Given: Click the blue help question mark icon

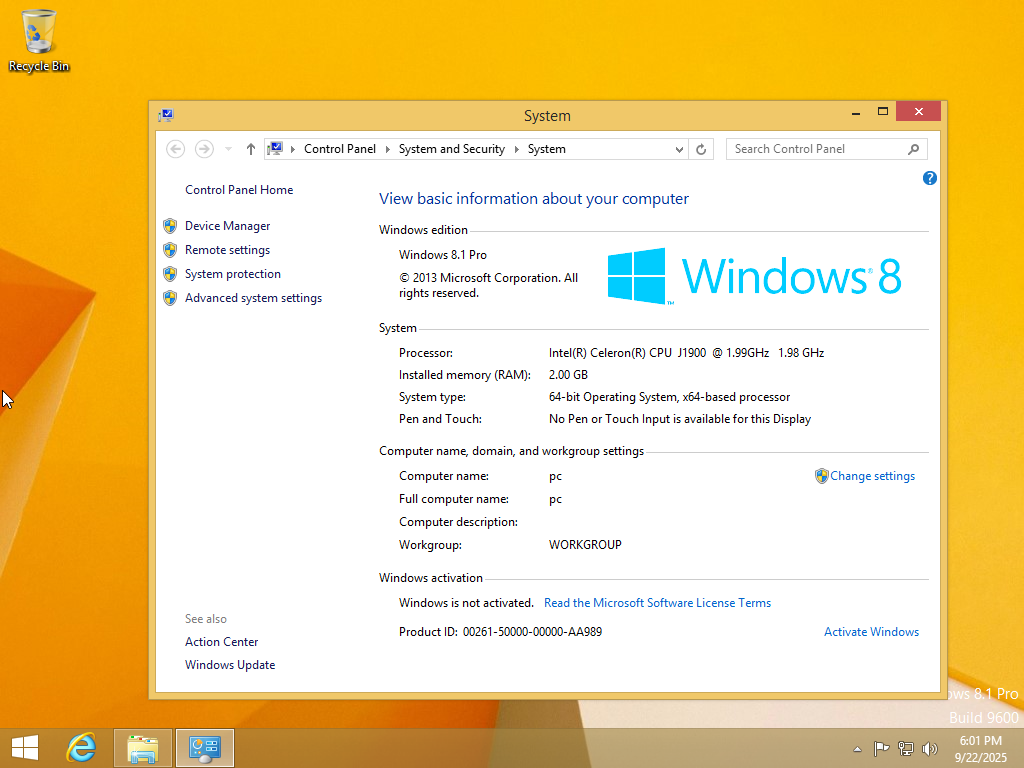Looking at the screenshot, I should pos(930,178).
